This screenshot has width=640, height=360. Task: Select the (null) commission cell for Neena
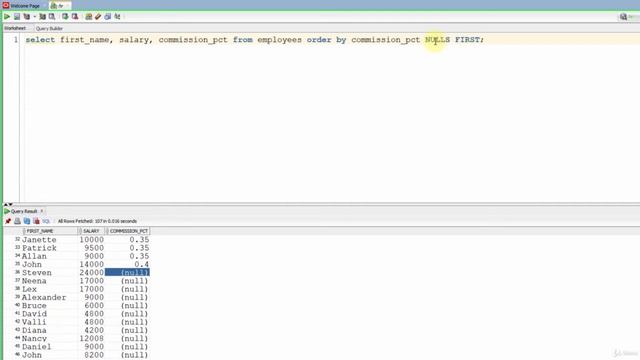click(127, 281)
